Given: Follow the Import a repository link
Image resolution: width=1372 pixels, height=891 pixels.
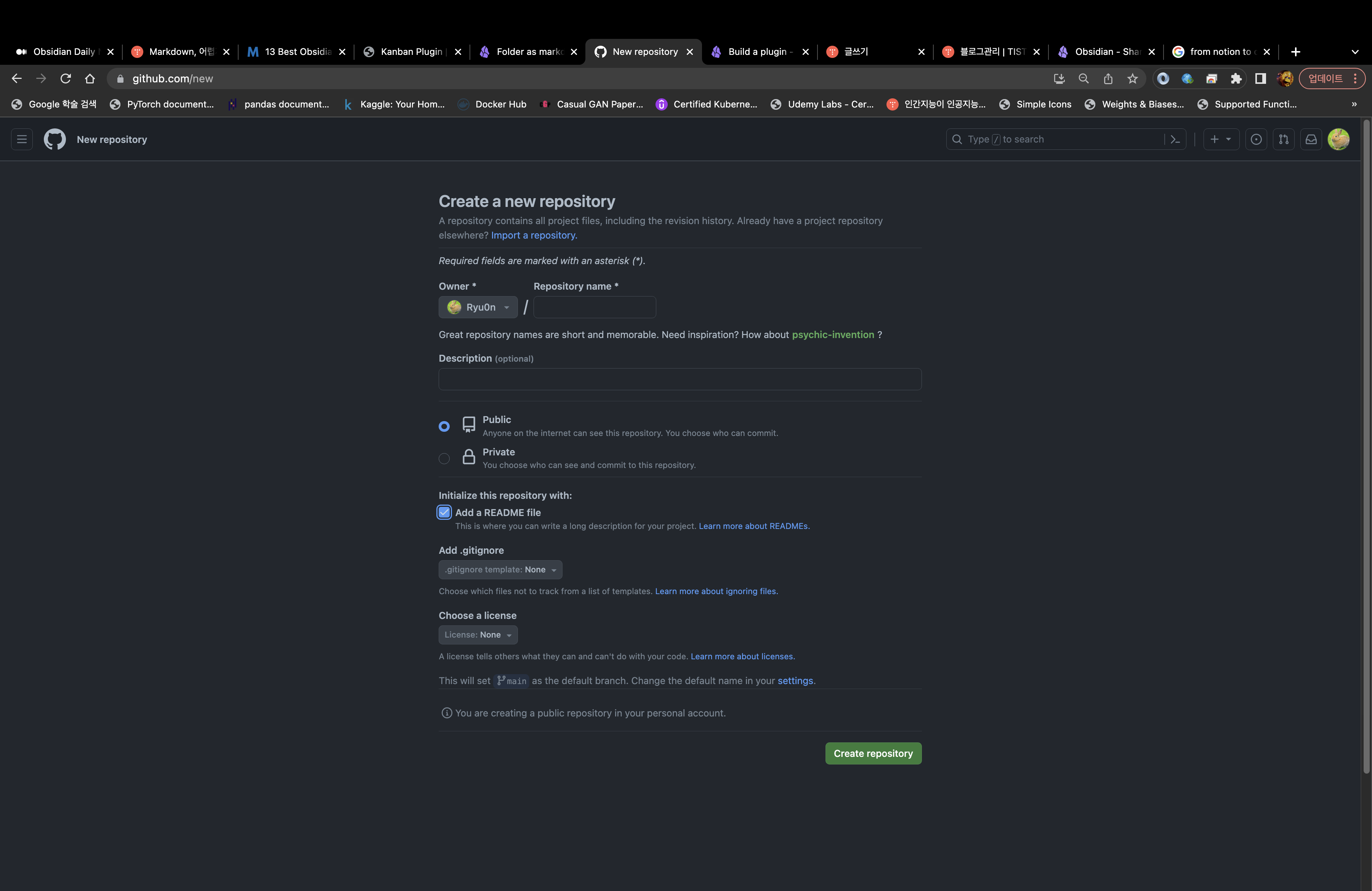Looking at the screenshot, I should 533,235.
